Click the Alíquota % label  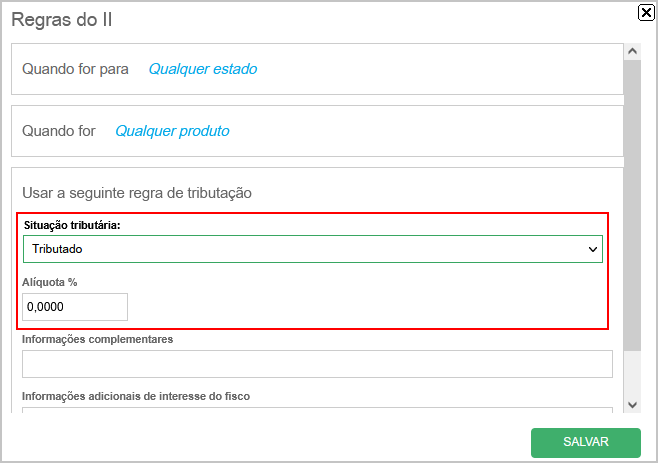(x=50, y=283)
